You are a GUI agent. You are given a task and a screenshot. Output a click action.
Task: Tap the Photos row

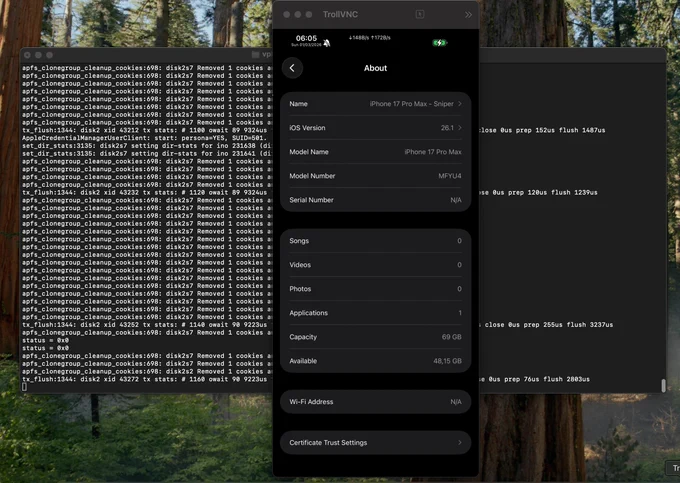[x=376, y=289]
